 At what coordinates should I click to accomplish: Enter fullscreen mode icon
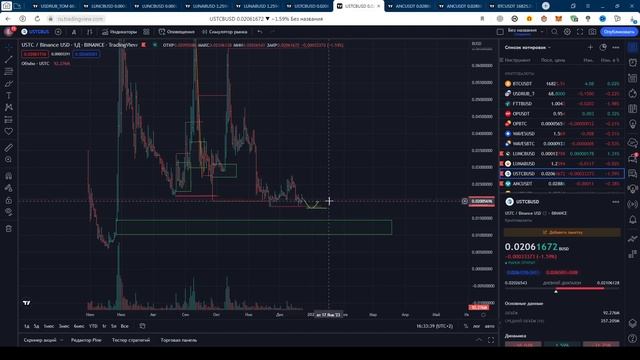point(580,32)
